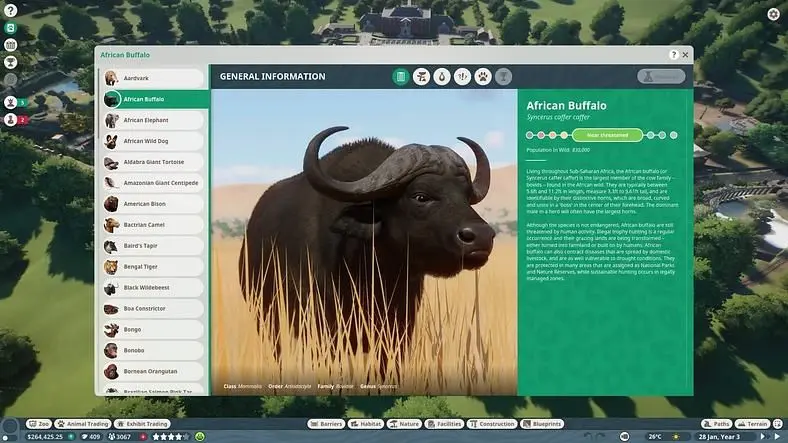Screen dimensions: 788x443
Task: Select Baird's Tapir entry
Action: [153, 246]
